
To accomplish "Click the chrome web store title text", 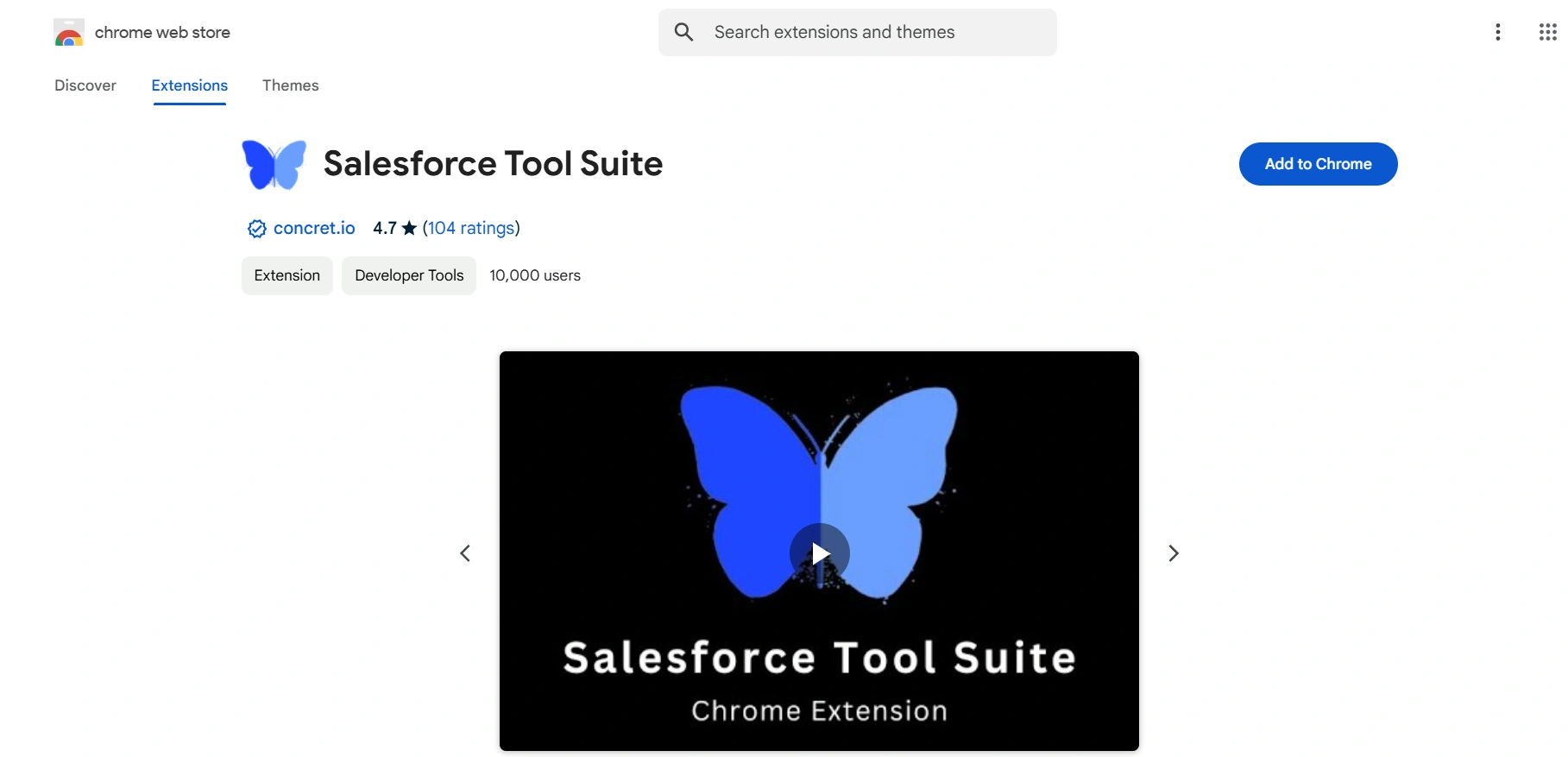I will [x=162, y=33].
